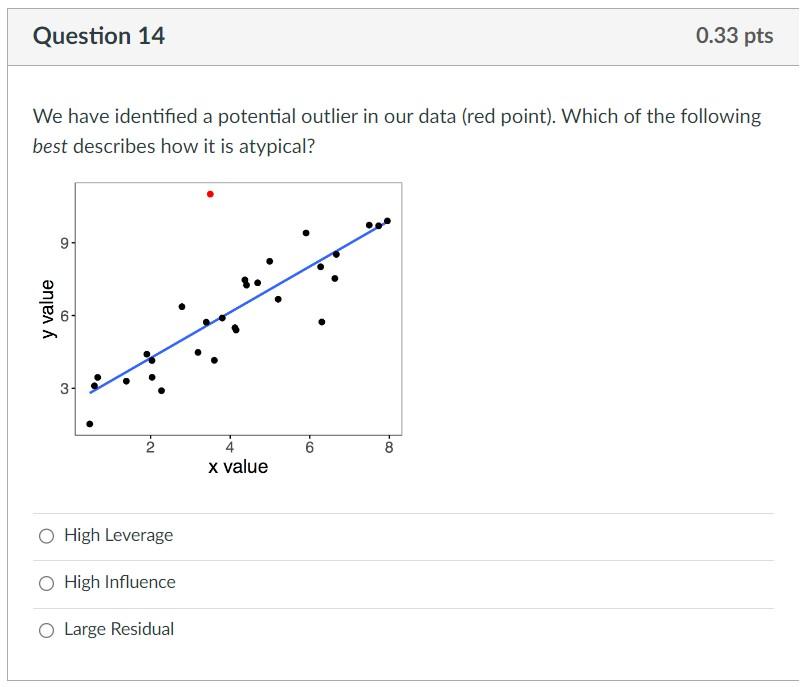Image resolution: width=802 pixels, height=687 pixels.
Task: Click the High Leverage option text
Action: click(118, 535)
